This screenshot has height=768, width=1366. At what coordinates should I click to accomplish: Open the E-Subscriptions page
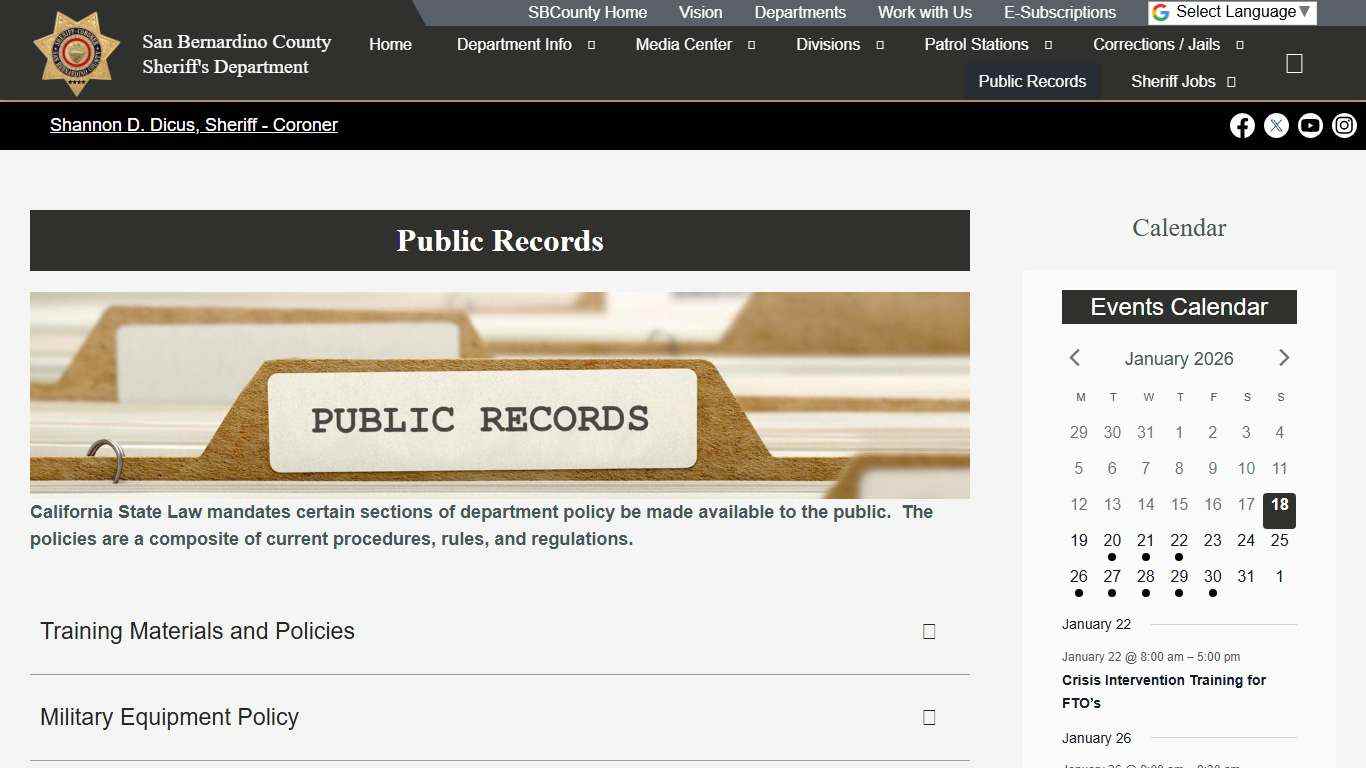tap(1060, 12)
